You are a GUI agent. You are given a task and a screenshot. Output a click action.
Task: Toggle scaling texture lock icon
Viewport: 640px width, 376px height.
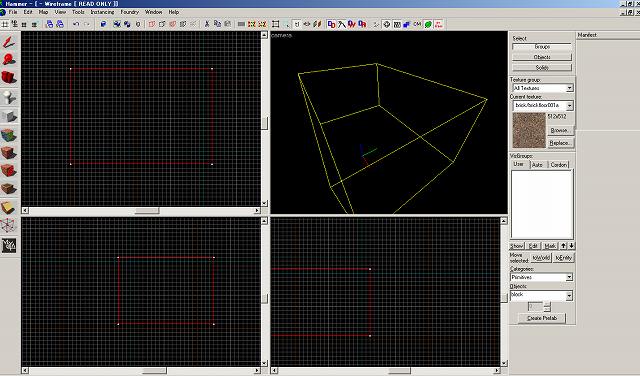click(307, 24)
